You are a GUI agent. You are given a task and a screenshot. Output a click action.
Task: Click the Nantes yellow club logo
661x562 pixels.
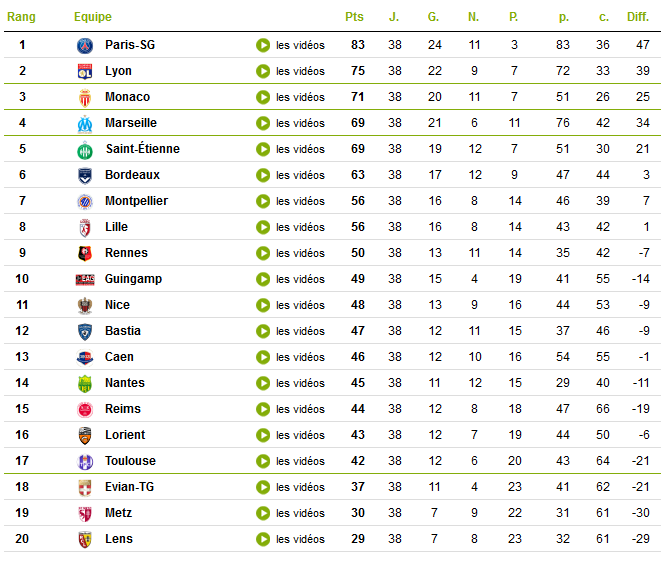[x=85, y=383]
